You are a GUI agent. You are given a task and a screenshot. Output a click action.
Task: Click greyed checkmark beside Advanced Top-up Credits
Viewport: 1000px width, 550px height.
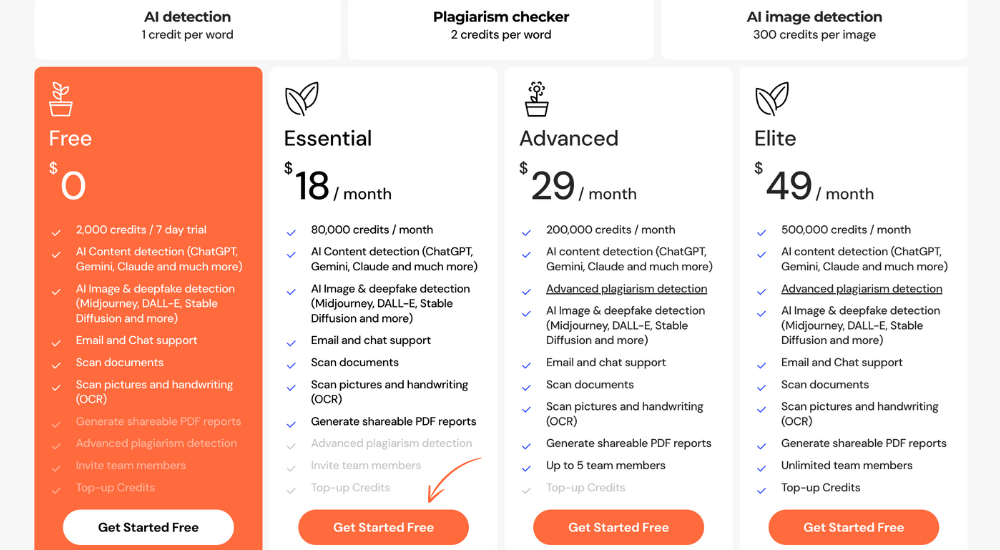(526, 490)
